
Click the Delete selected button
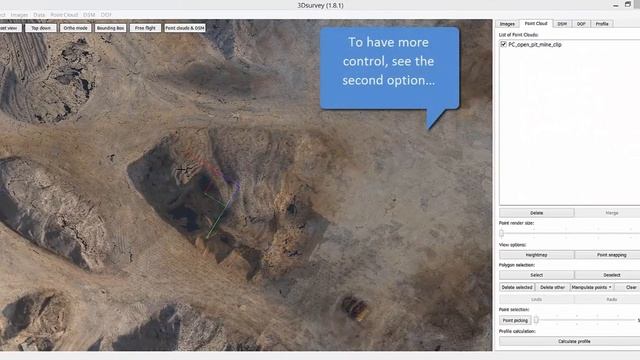[517, 287]
